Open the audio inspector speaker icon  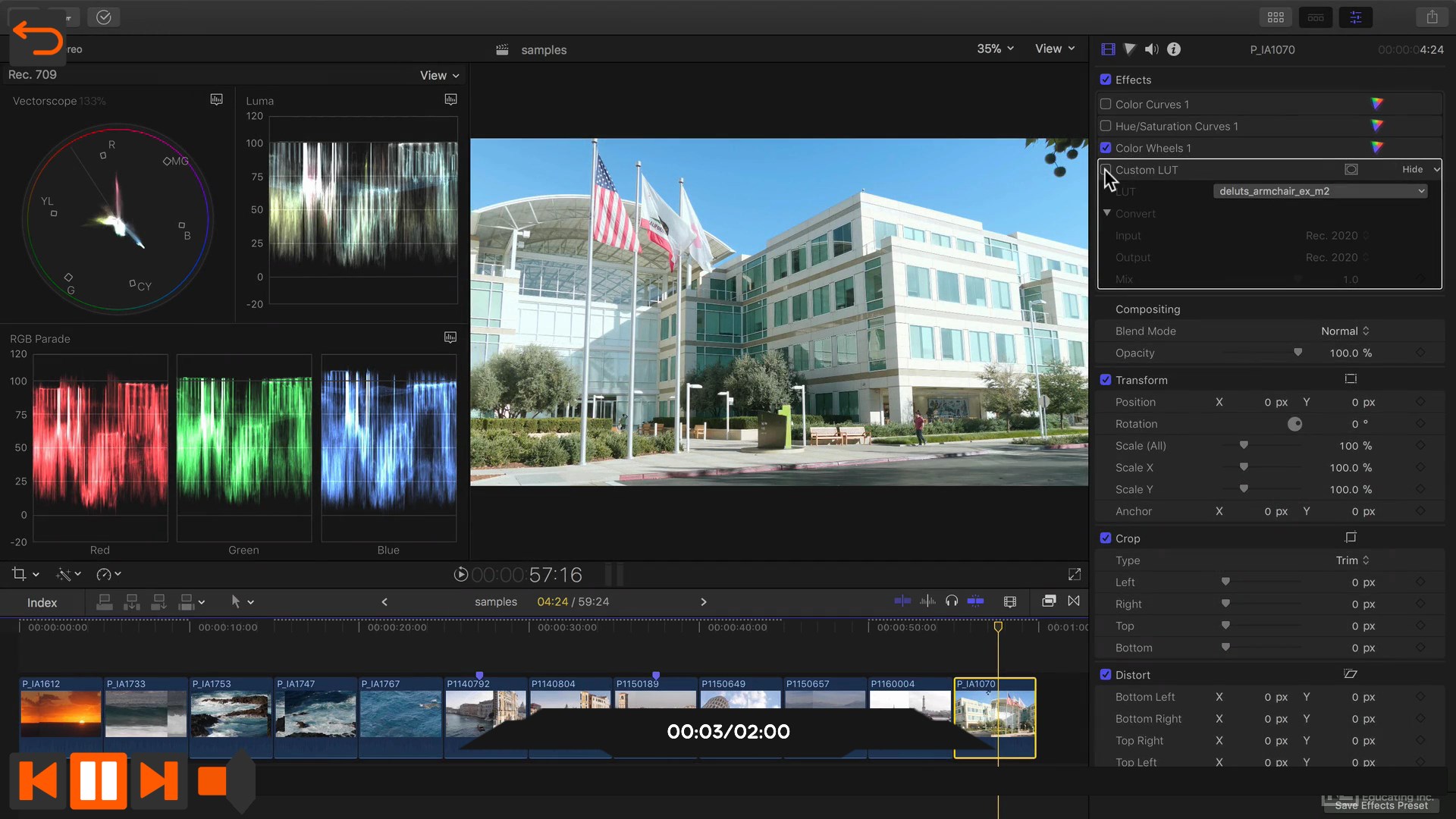(1151, 49)
